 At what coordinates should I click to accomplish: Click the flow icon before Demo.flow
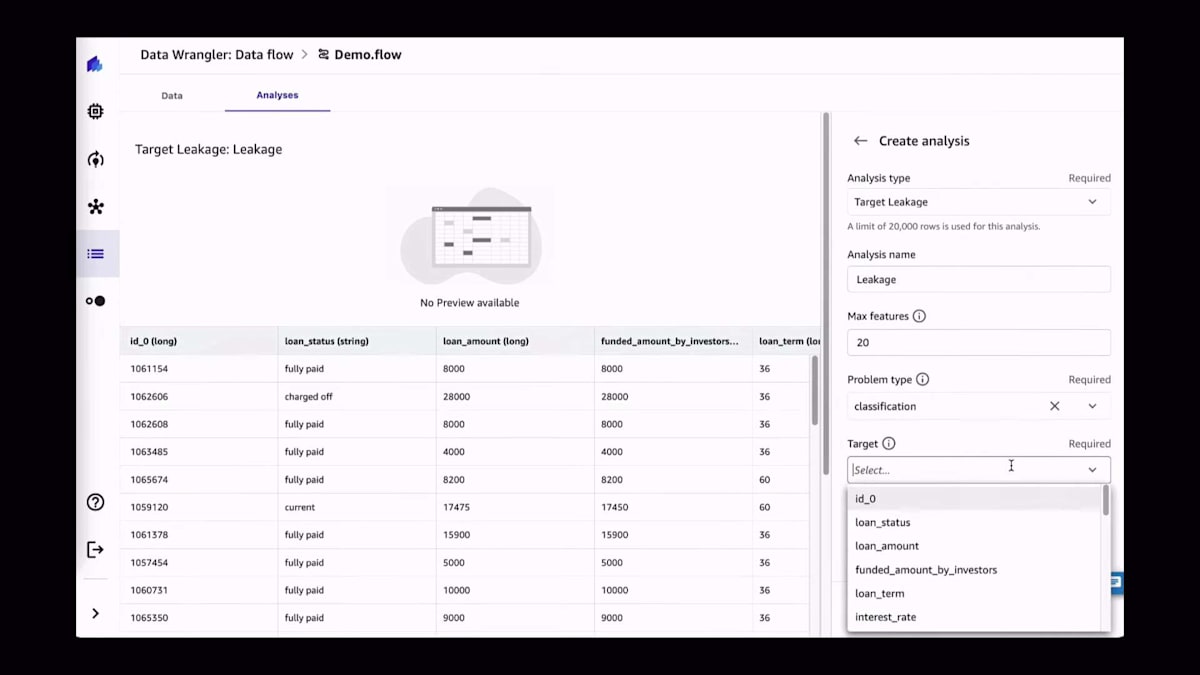(x=323, y=55)
